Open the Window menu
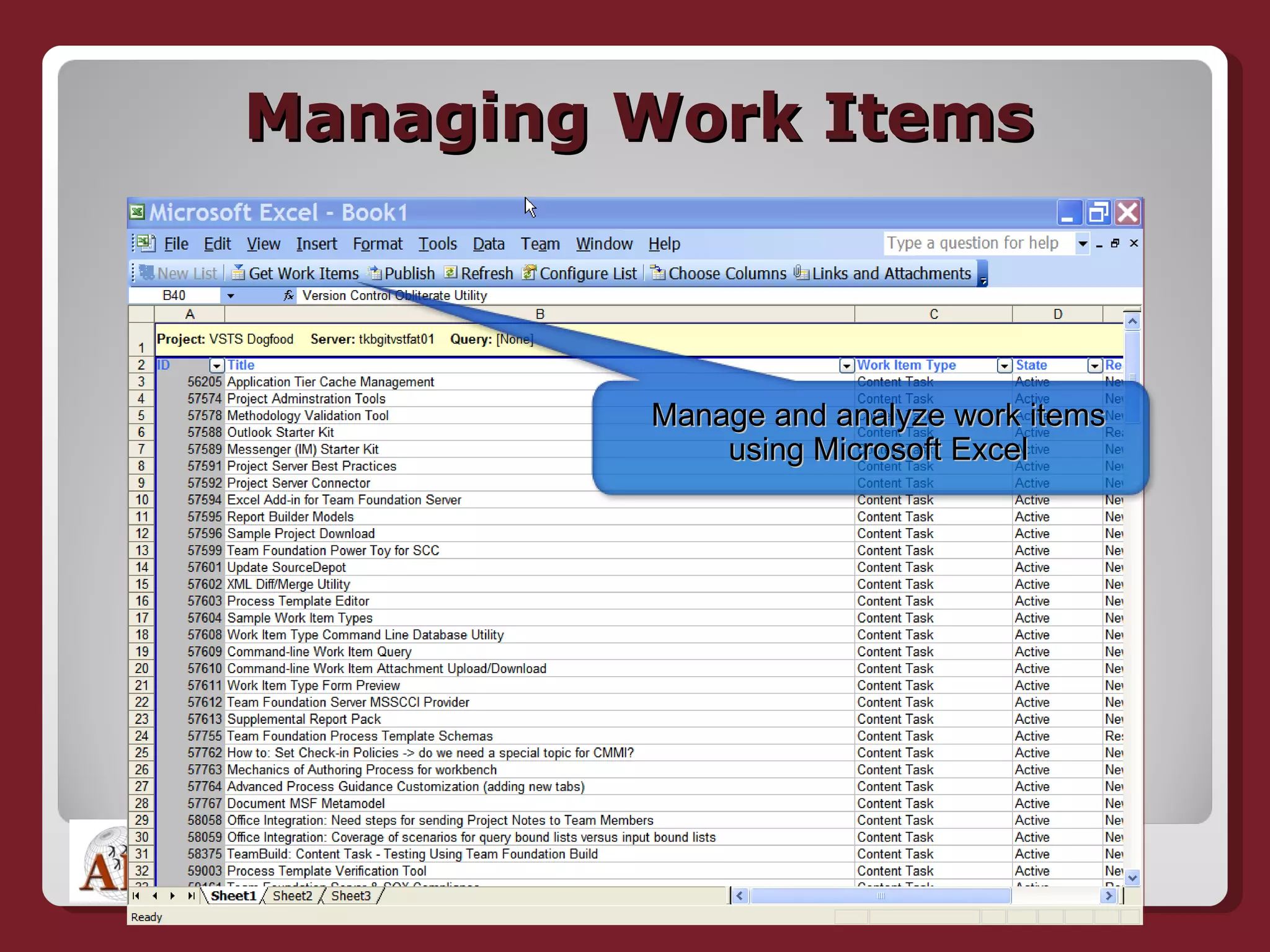 pyautogui.click(x=605, y=244)
